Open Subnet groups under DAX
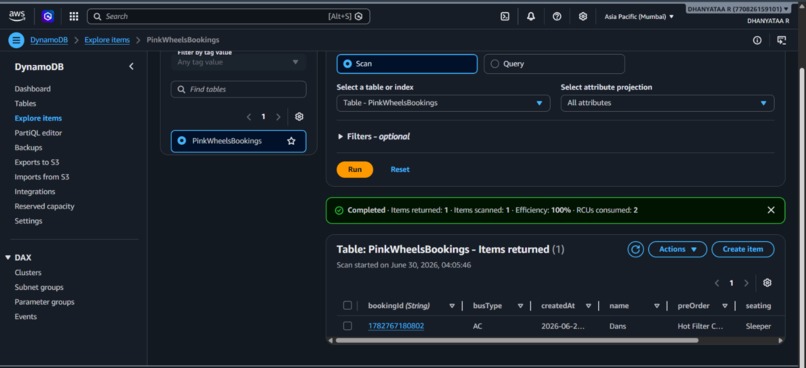Screen dimensions: 806x368 coord(39,287)
